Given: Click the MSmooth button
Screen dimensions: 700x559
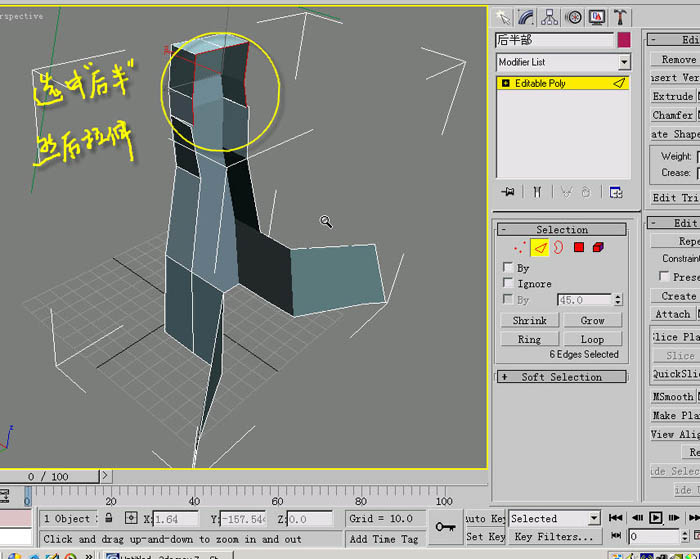Looking at the screenshot, I should click(x=673, y=396).
